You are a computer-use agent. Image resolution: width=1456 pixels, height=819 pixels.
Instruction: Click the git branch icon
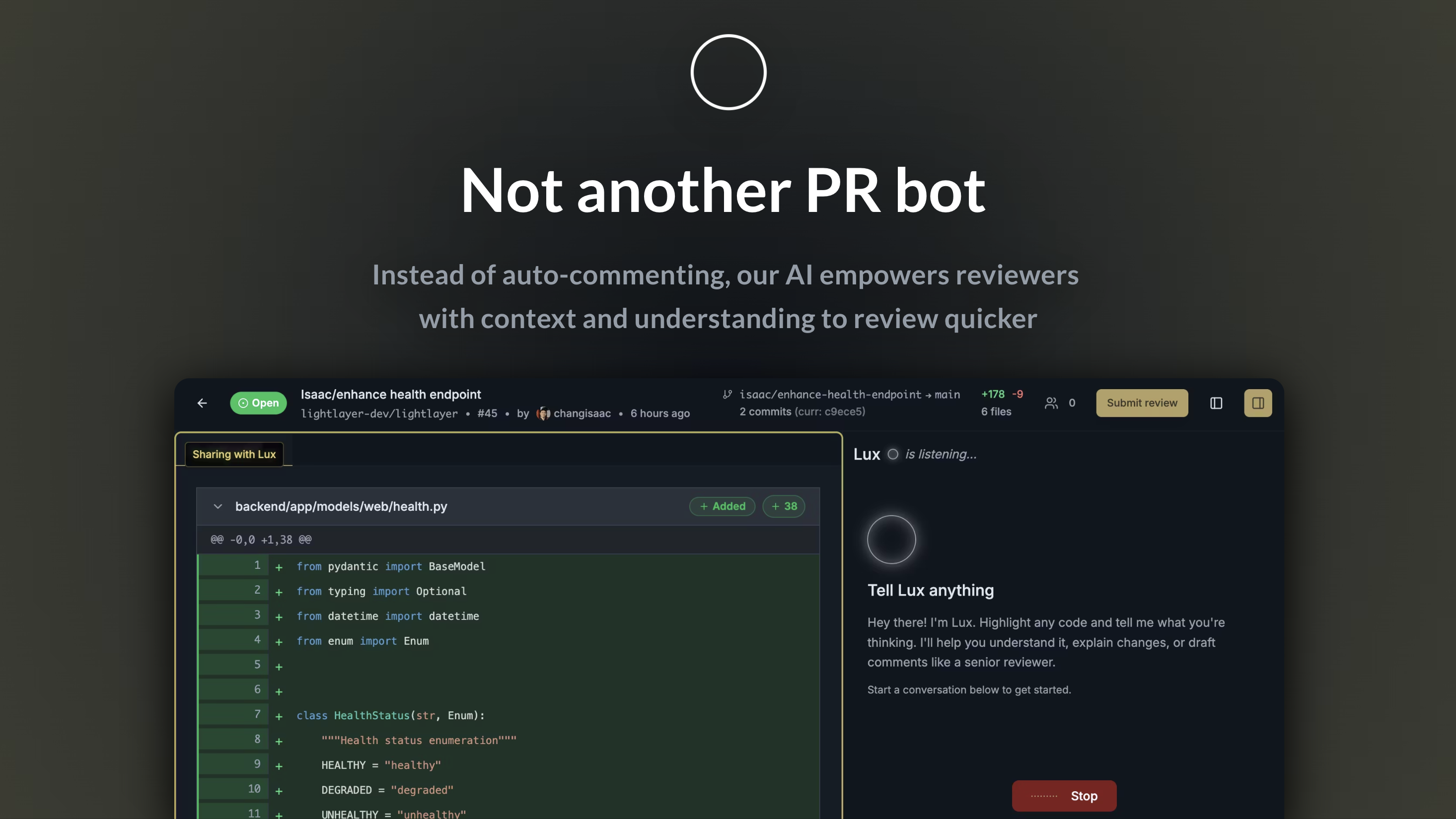coord(728,394)
